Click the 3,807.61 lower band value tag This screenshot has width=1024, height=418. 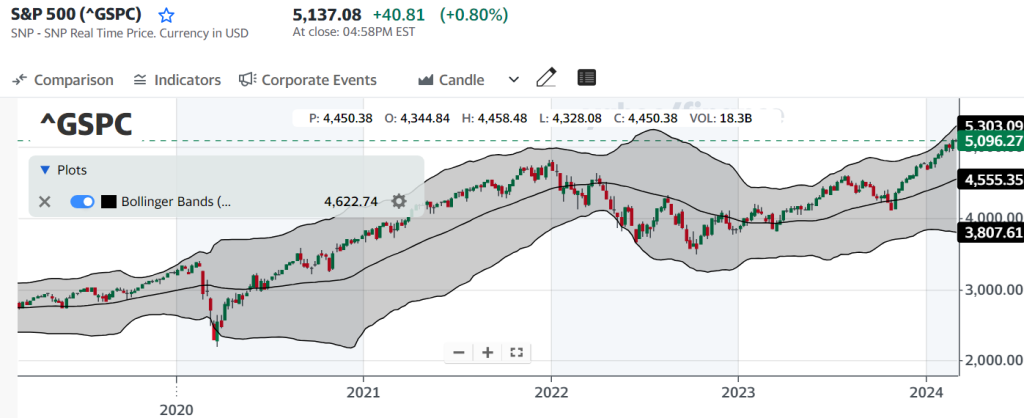991,232
